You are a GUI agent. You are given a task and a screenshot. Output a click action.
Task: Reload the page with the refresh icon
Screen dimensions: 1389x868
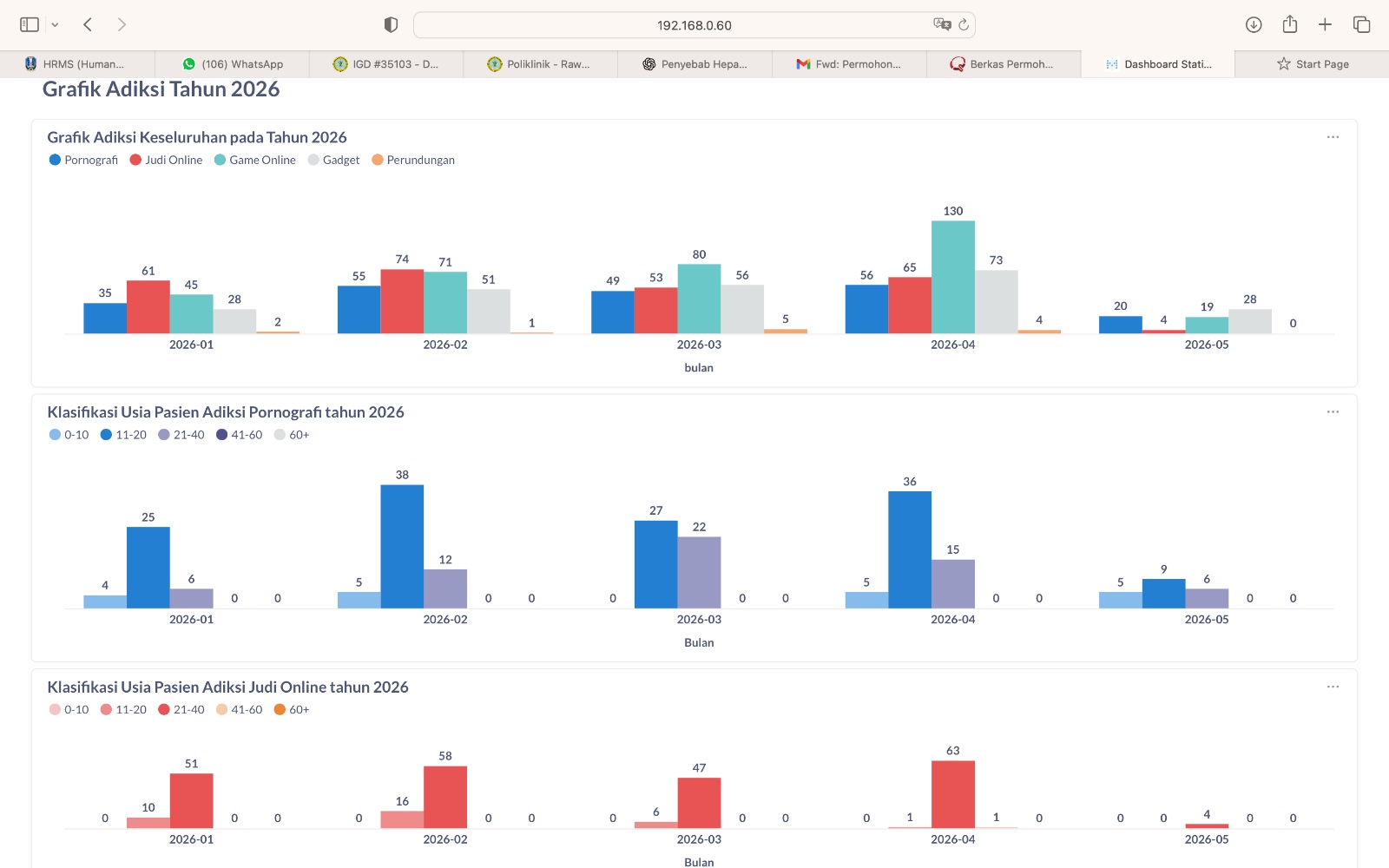click(x=964, y=24)
